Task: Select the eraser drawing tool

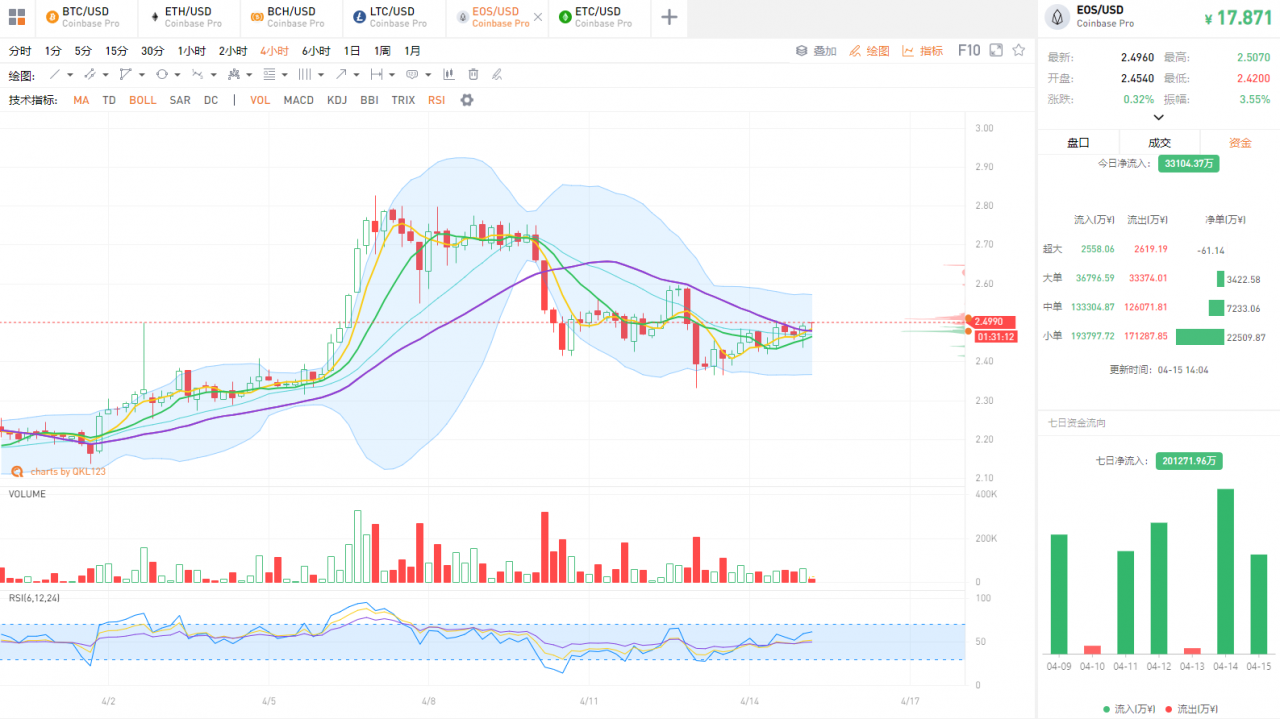Action: coord(494,74)
